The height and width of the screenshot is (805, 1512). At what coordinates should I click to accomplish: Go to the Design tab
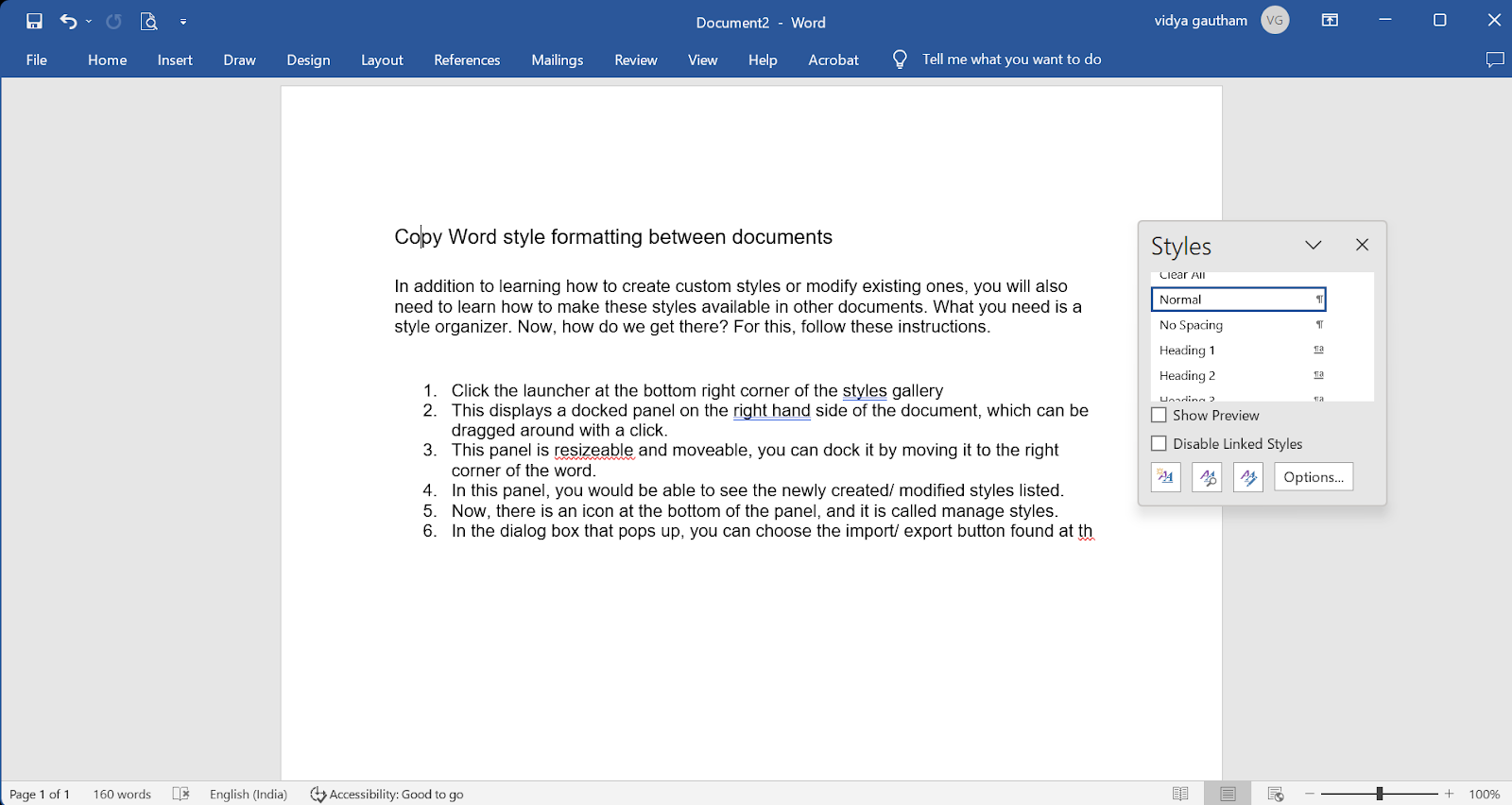308,60
